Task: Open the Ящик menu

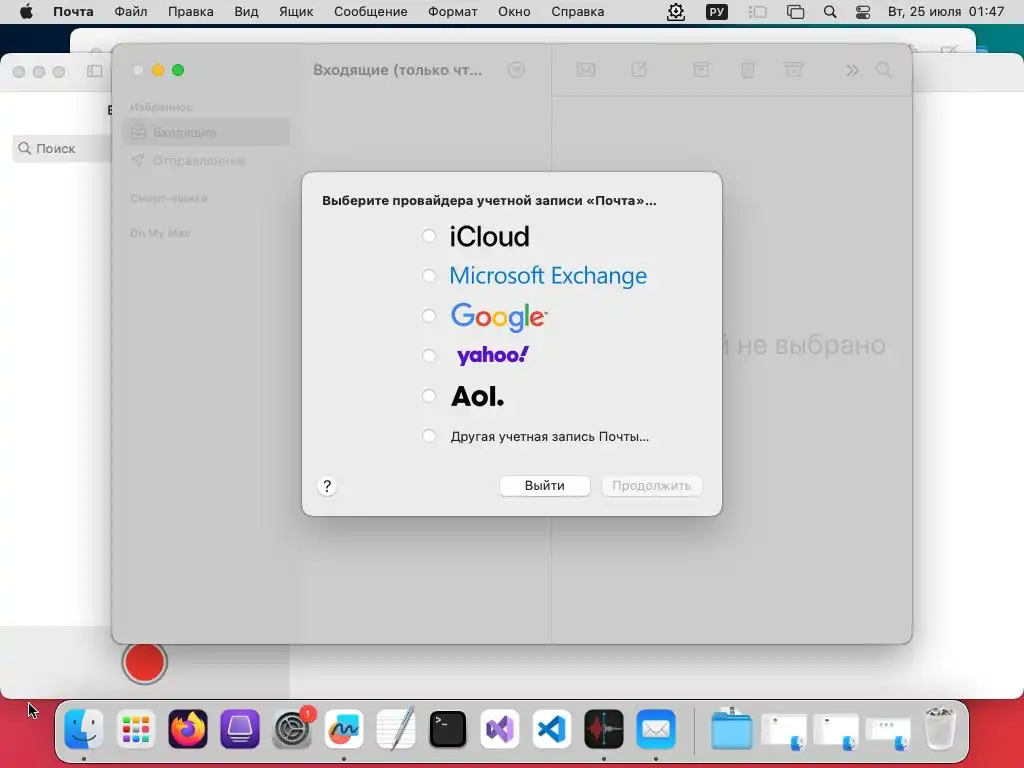Action: (x=296, y=12)
